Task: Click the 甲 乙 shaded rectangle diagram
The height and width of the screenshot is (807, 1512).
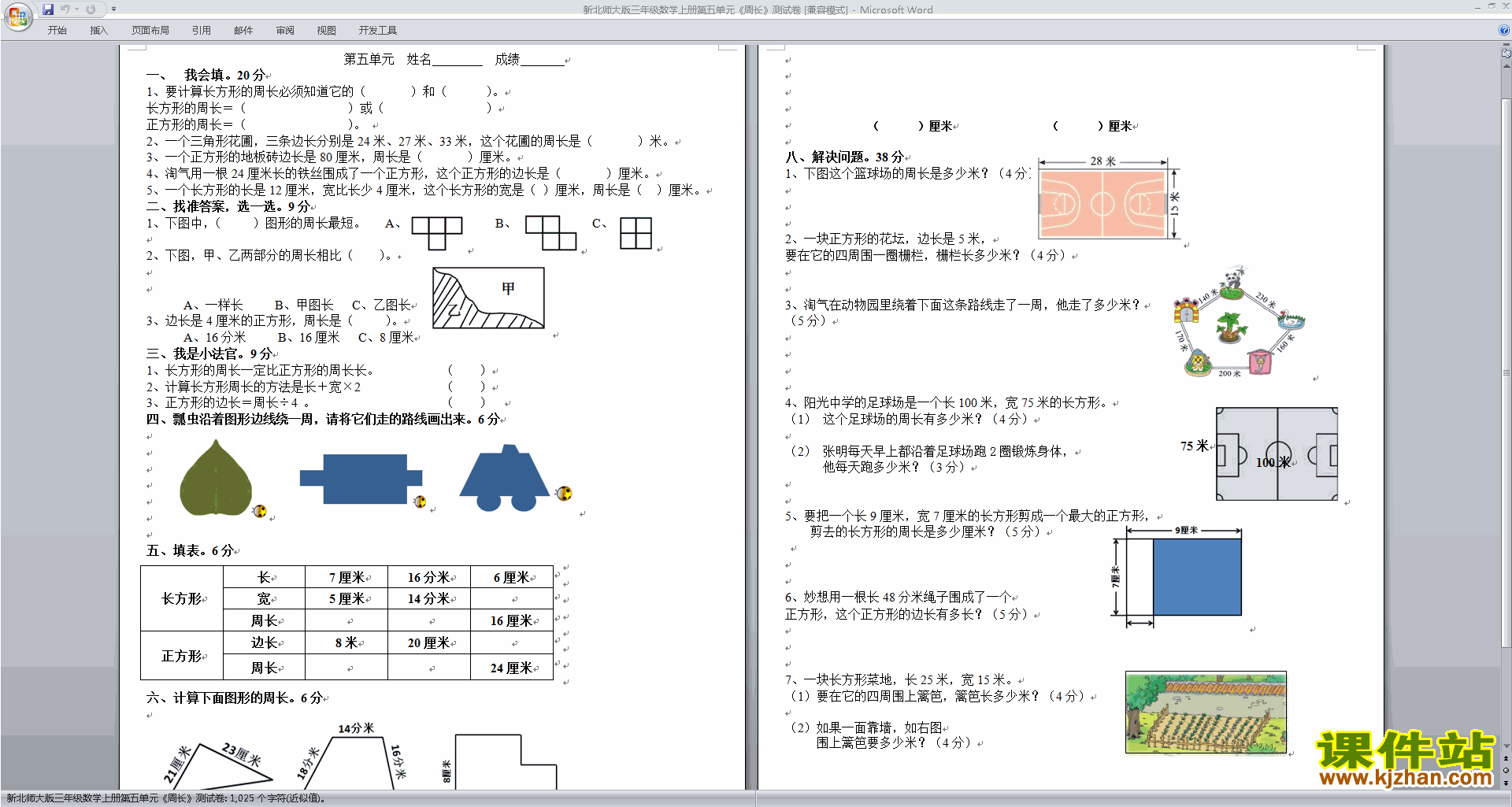Action: (488, 298)
